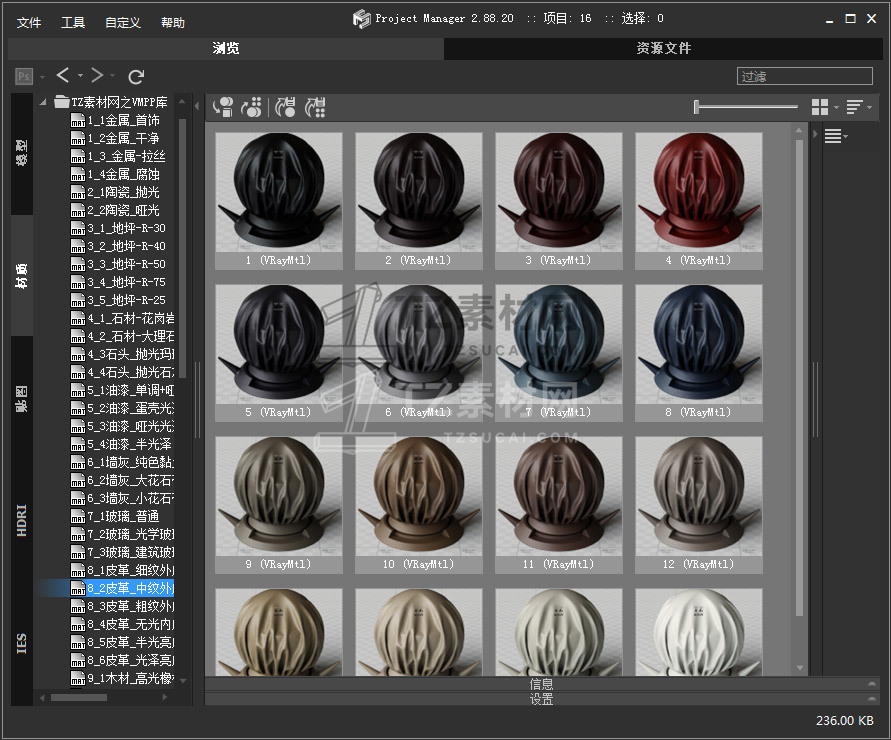Viewport: 891px width, 740px height.
Task: Click the fourth material toolbar icon after the separator
Action: pyautogui.click(x=315, y=107)
